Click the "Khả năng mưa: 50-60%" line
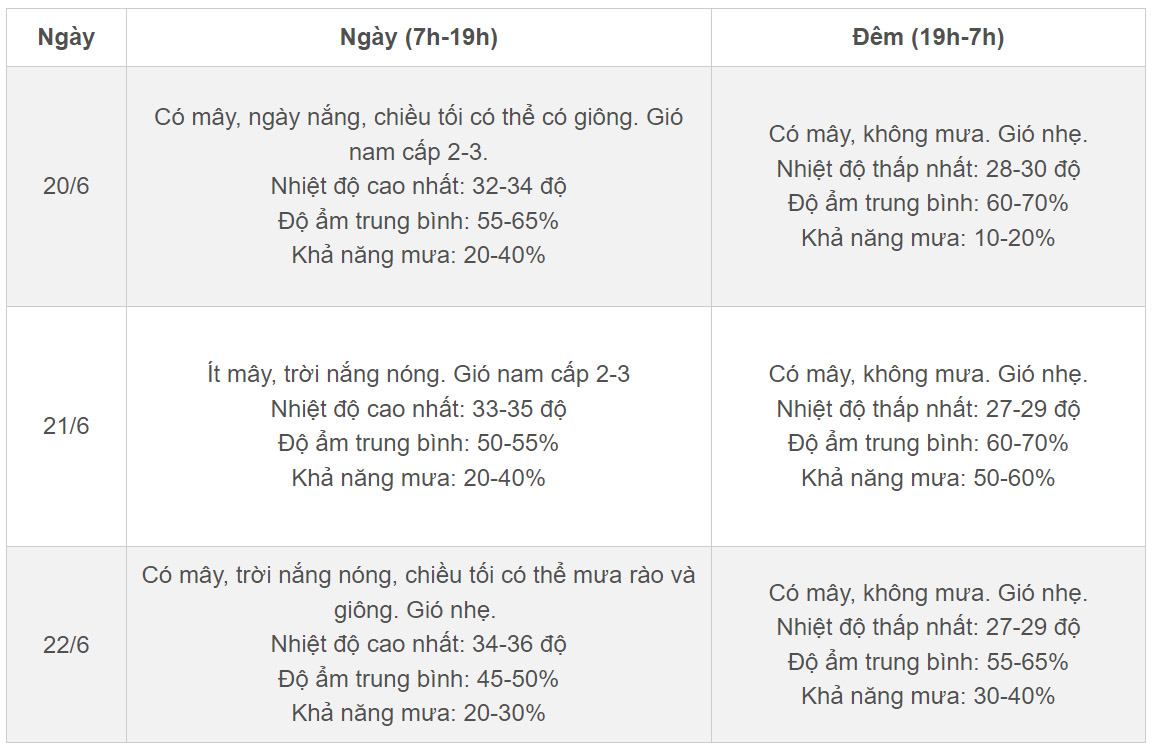 [x=927, y=478]
